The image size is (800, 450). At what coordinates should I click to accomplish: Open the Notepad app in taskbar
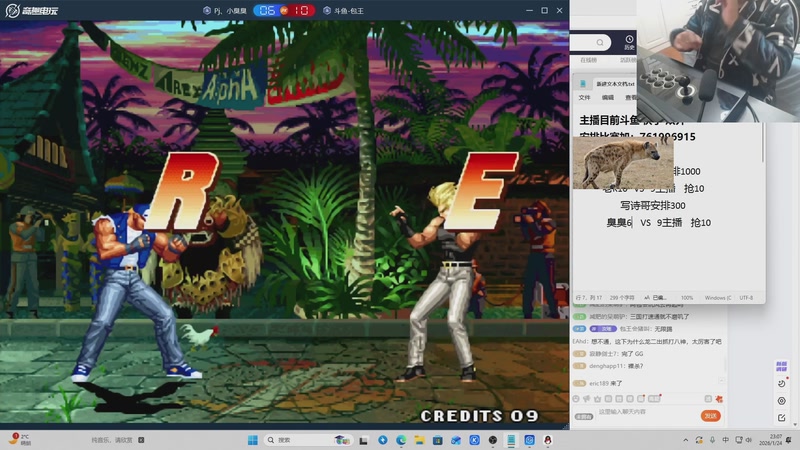click(511, 440)
